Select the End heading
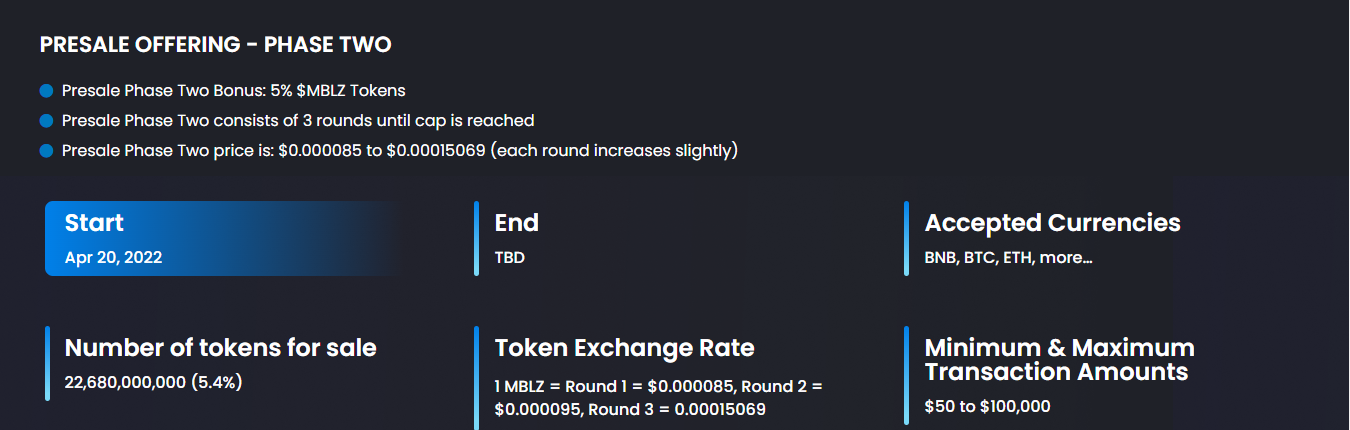 click(517, 223)
